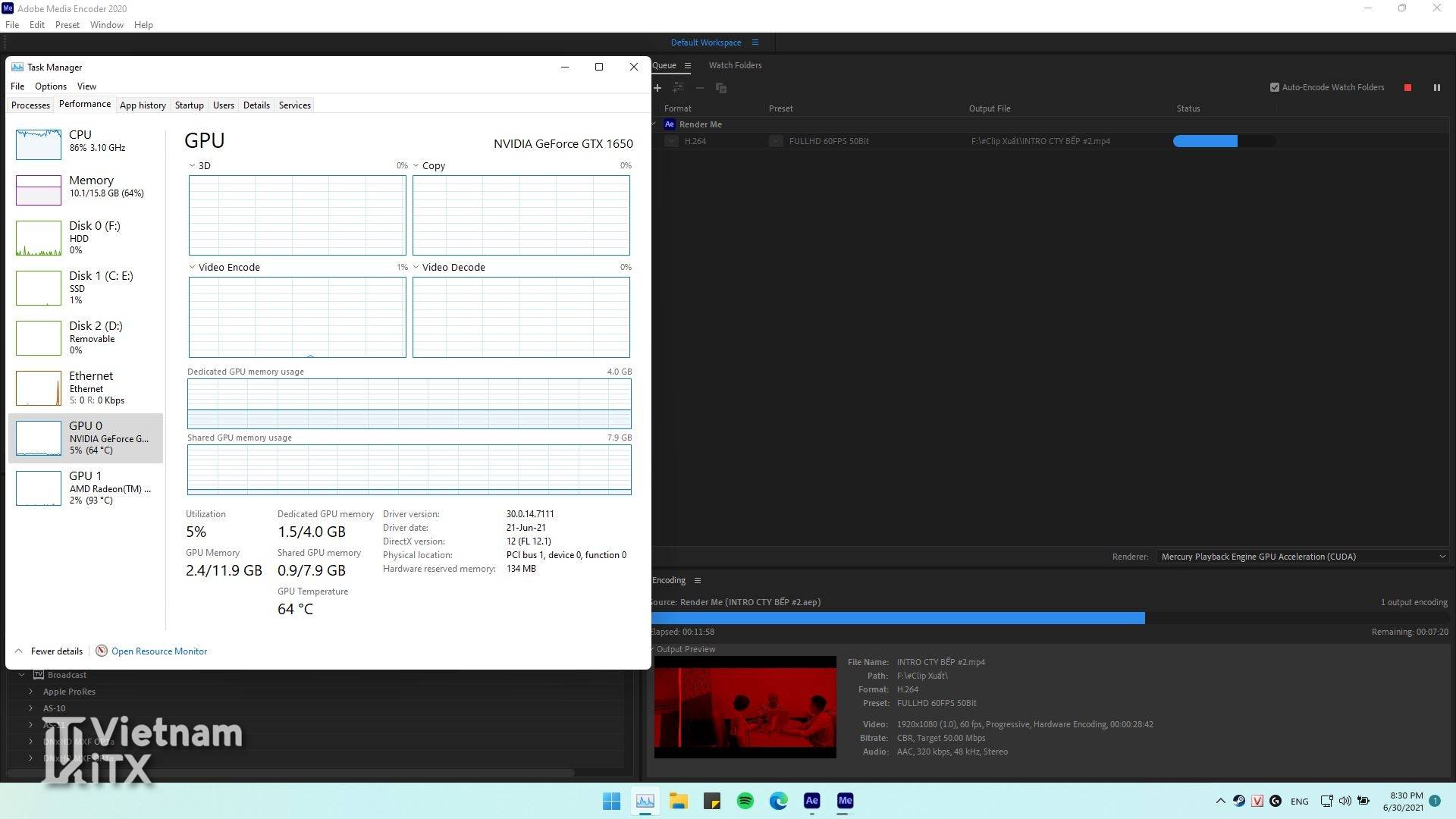Open the Queue panel menu icon
The width and height of the screenshot is (1456, 819).
click(x=687, y=66)
